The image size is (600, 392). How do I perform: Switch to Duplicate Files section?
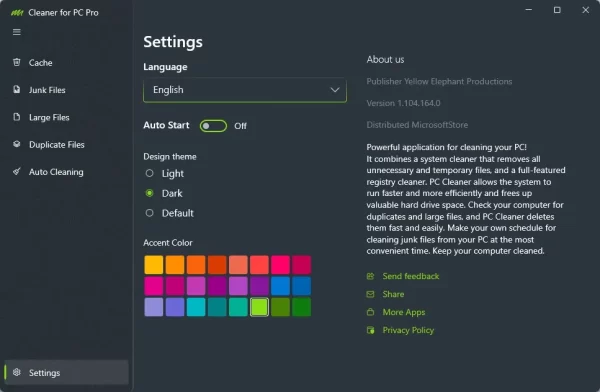(67, 144)
